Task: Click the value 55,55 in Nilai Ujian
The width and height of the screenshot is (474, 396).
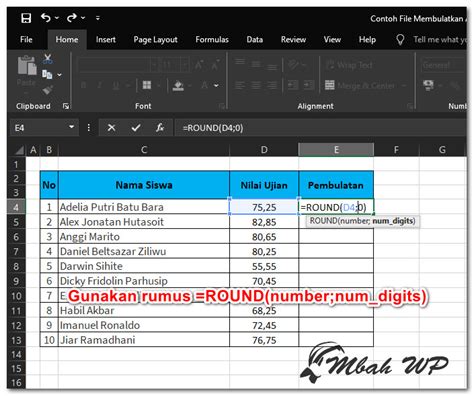Action: pyautogui.click(x=264, y=266)
